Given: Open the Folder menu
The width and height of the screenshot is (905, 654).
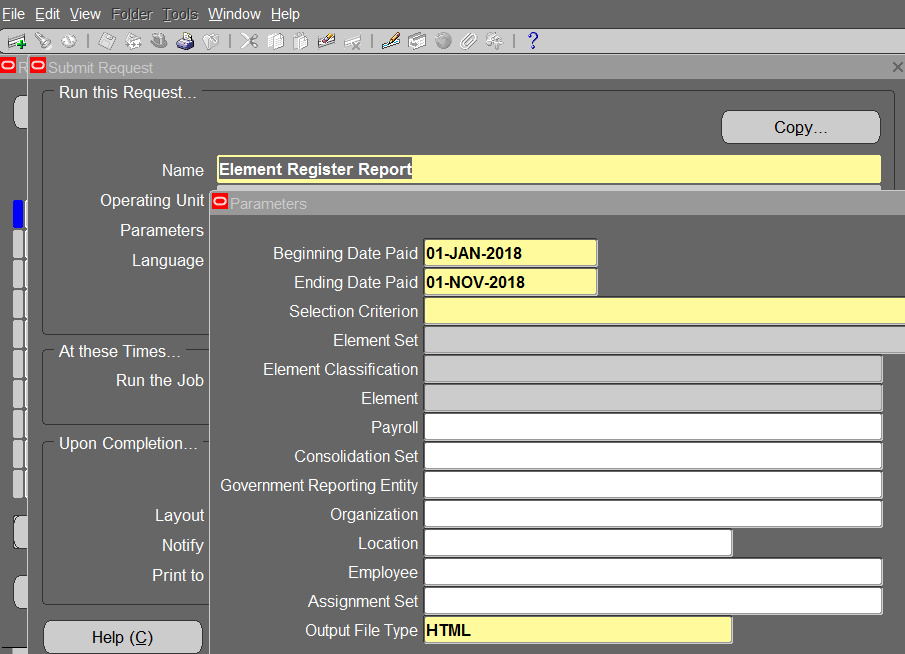Looking at the screenshot, I should pyautogui.click(x=132, y=14).
